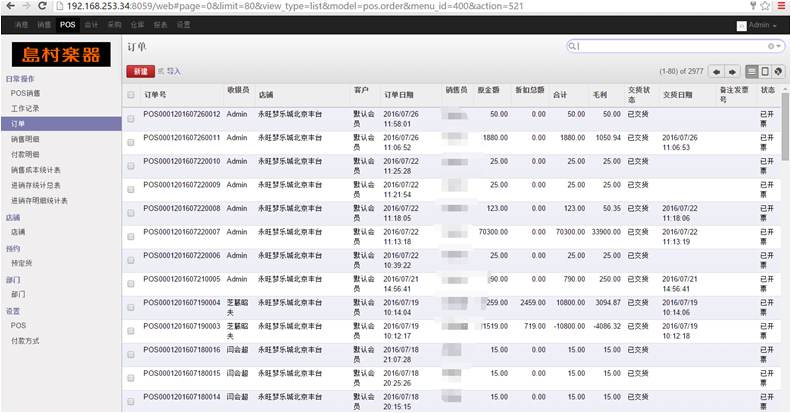Image resolution: width=791 pixels, height=413 pixels.
Task: Click the -4086.32 gross profit cell
Action: point(607,326)
